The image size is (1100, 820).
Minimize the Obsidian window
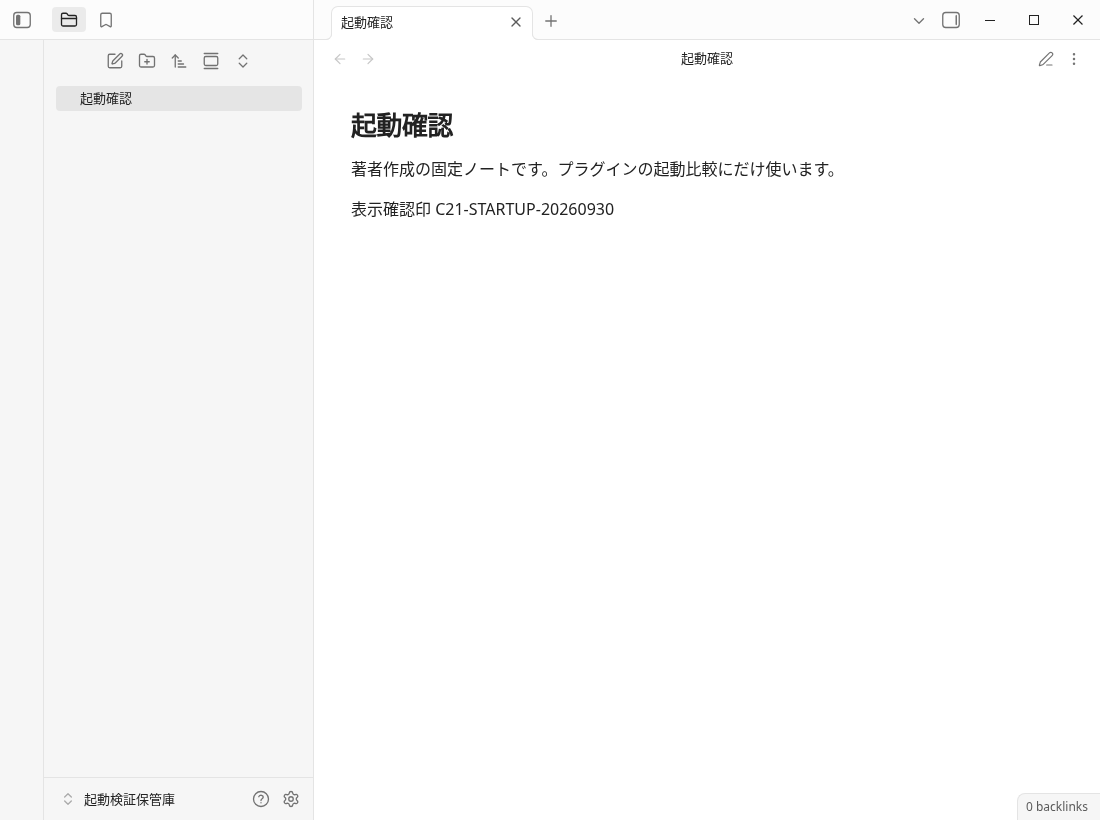point(990,20)
